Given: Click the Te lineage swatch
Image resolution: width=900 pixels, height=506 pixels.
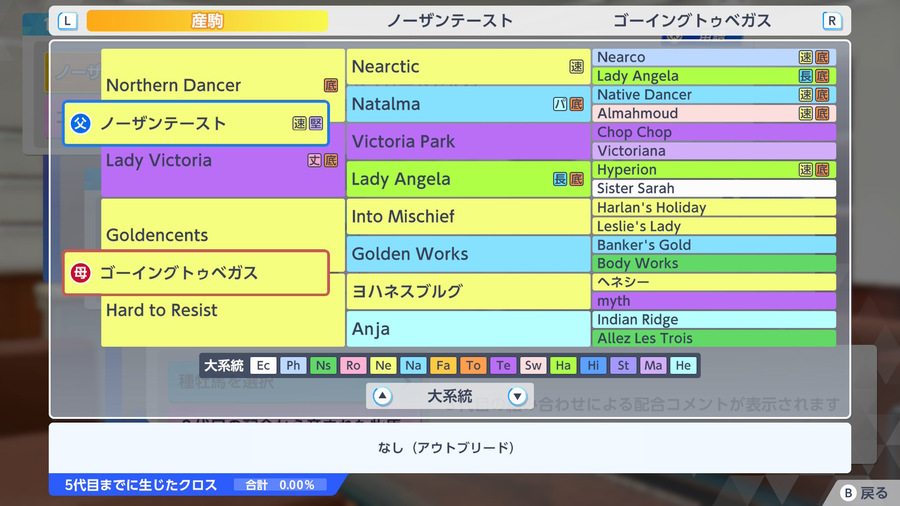Looking at the screenshot, I should [503, 365].
